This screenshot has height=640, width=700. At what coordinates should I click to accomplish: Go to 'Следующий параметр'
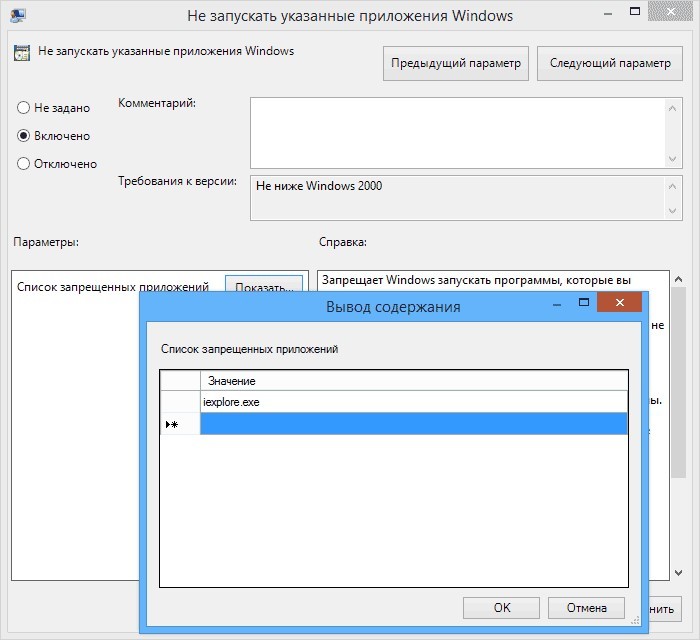tap(610, 63)
